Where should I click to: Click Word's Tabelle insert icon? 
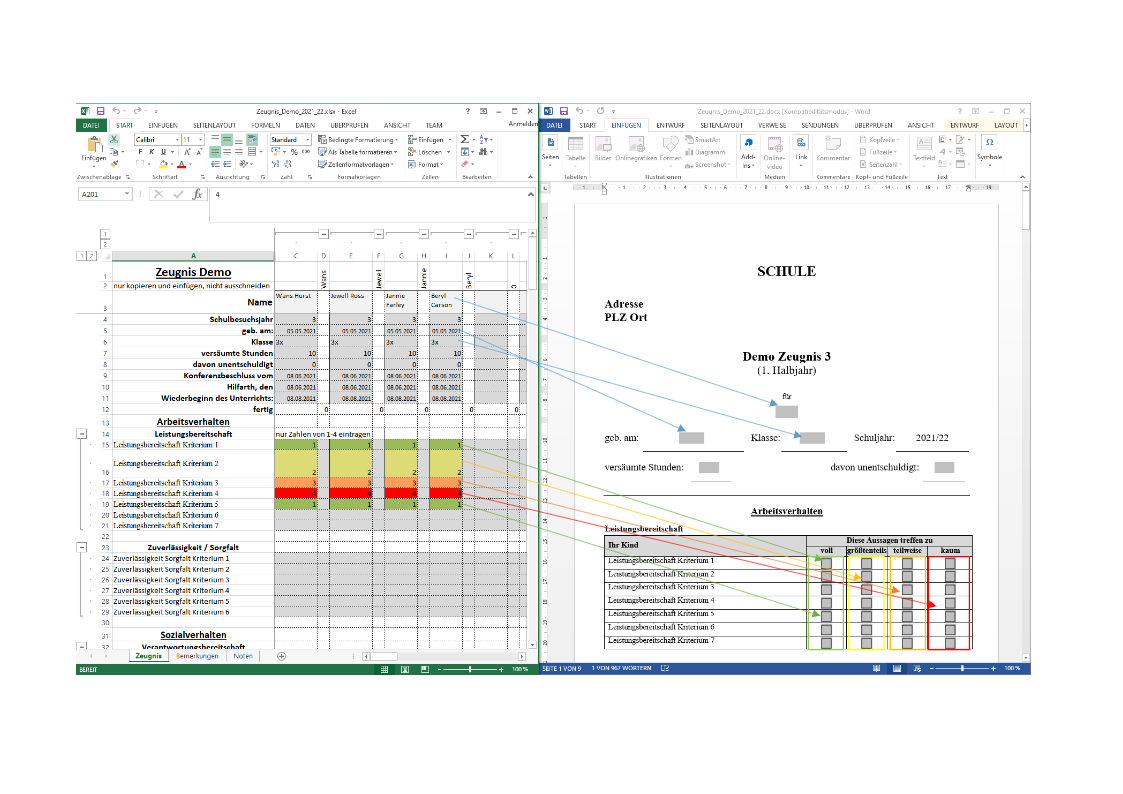[576, 145]
